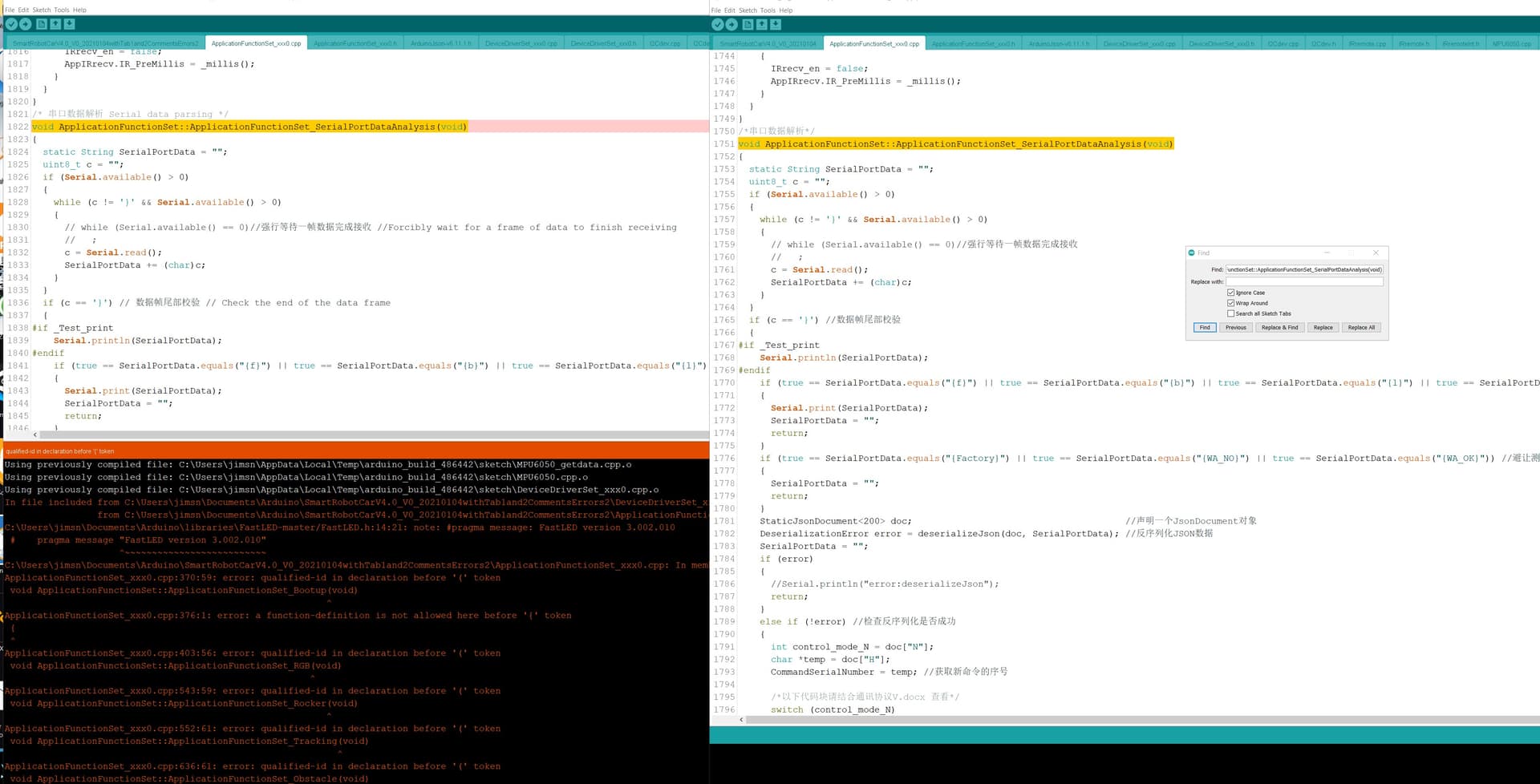This screenshot has height=784, width=1540.
Task: Click Upload arrow icon in the left IDE window
Action: click(x=26, y=25)
